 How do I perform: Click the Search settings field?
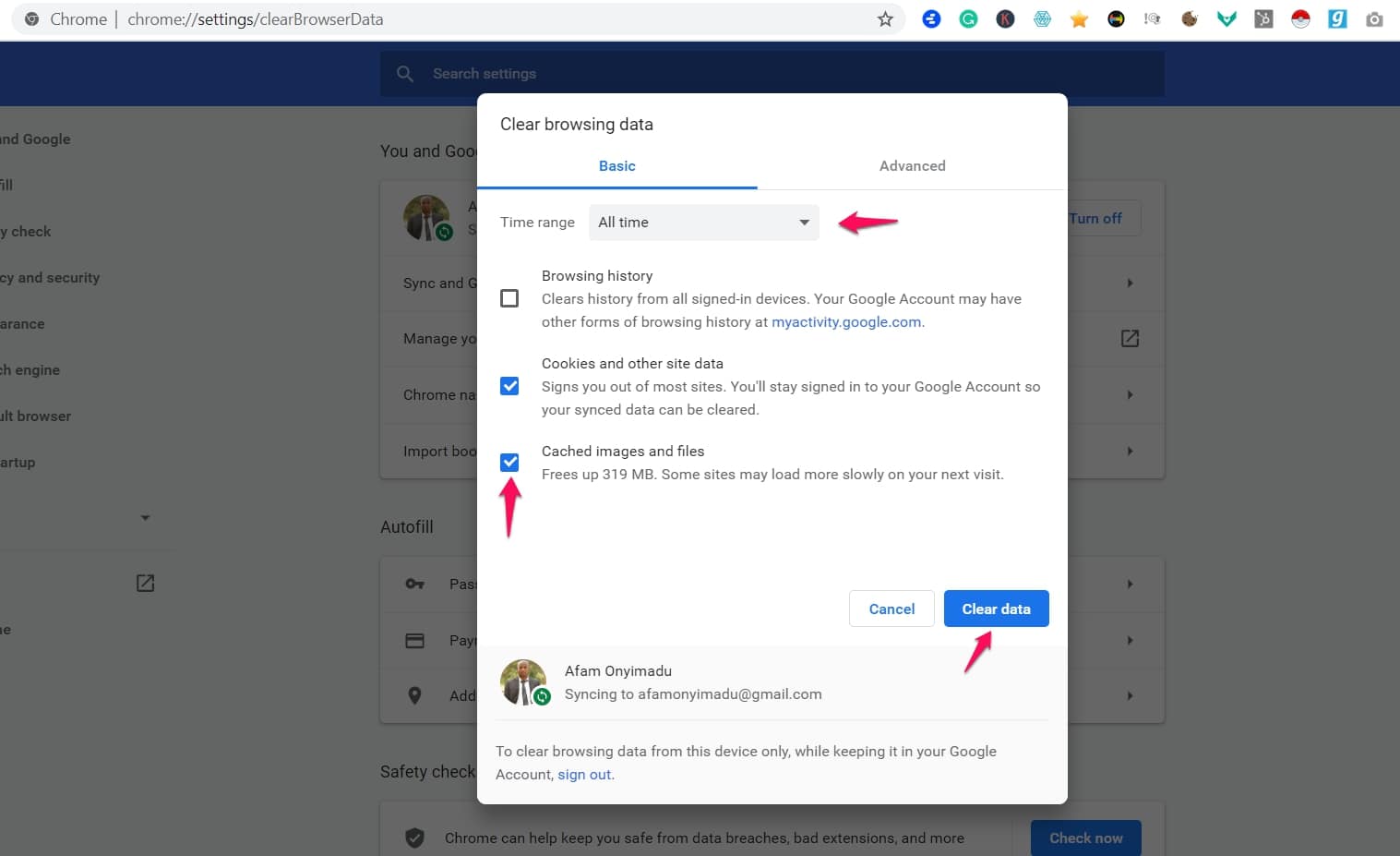(772, 74)
